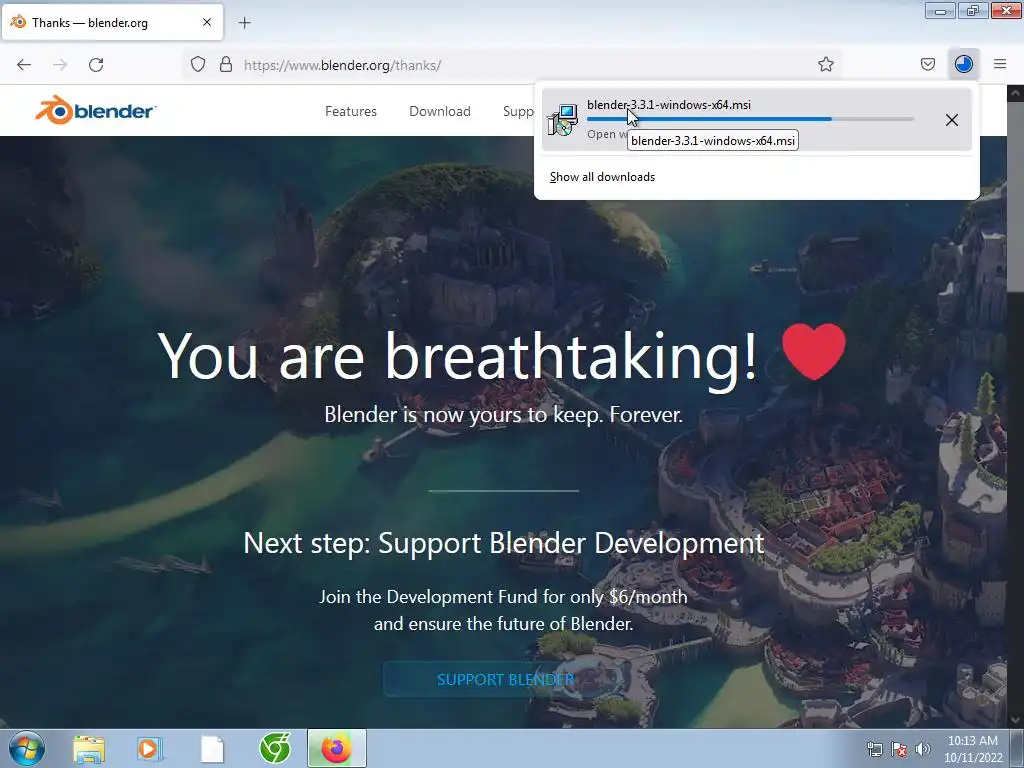Click Show all downloads
Screen dimensions: 1024x768
pyautogui.click(x=602, y=177)
